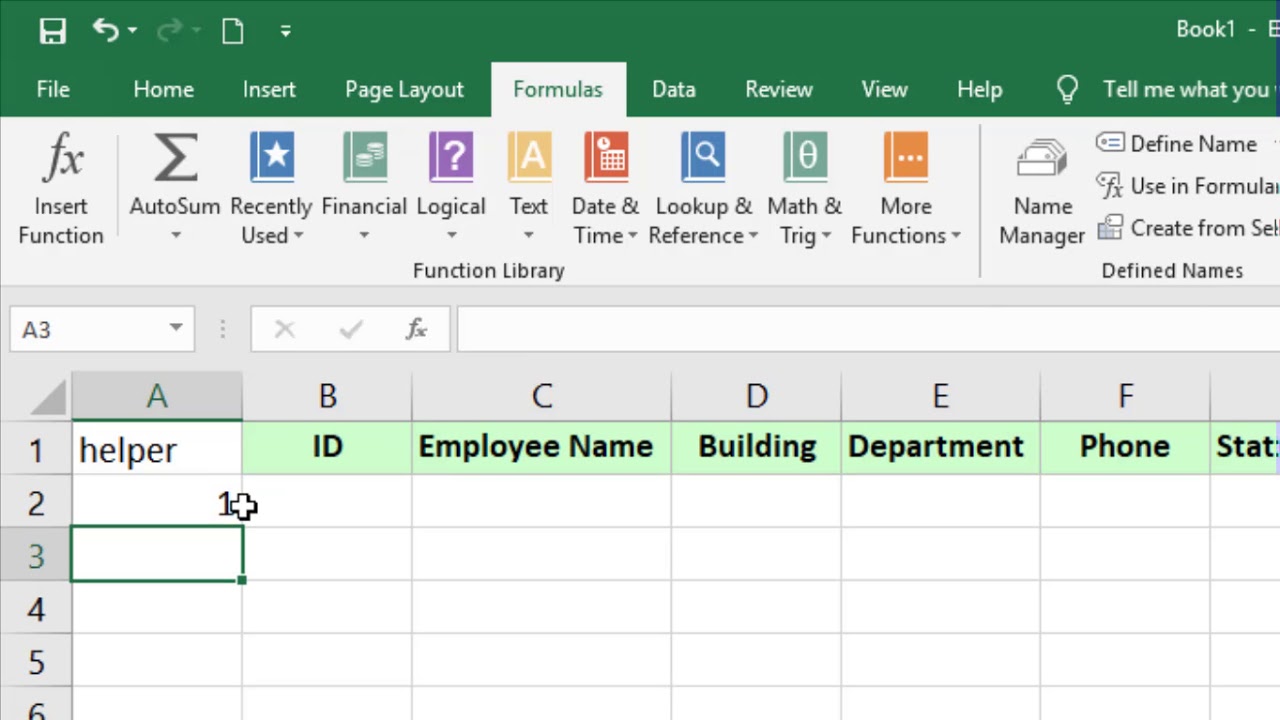Click the Enter checkmark icon in formula bar
Viewport: 1280px width, 720px height.
(x=350, y=329)
